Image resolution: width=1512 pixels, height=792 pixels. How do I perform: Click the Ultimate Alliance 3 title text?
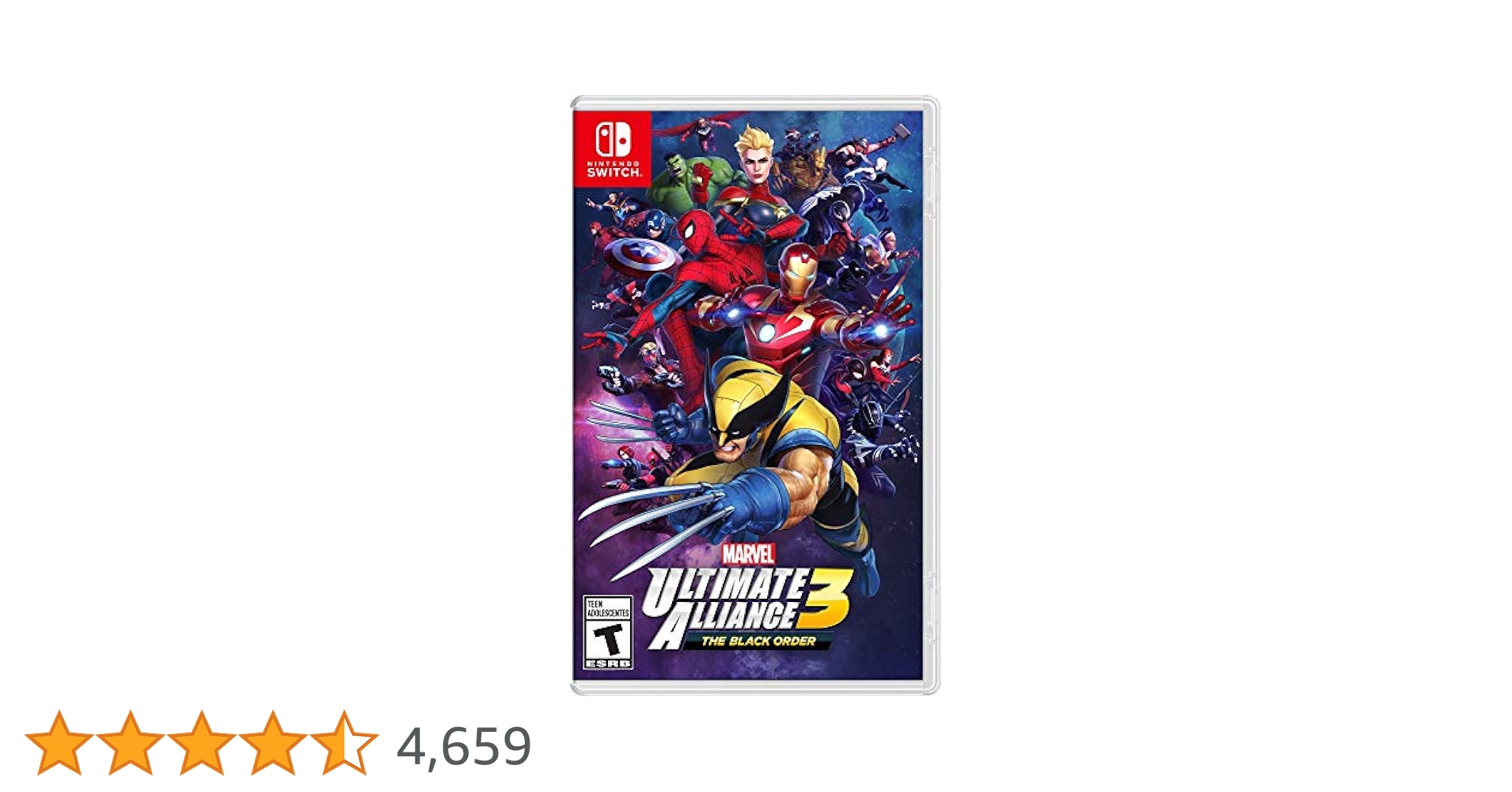tap(747, 607)
